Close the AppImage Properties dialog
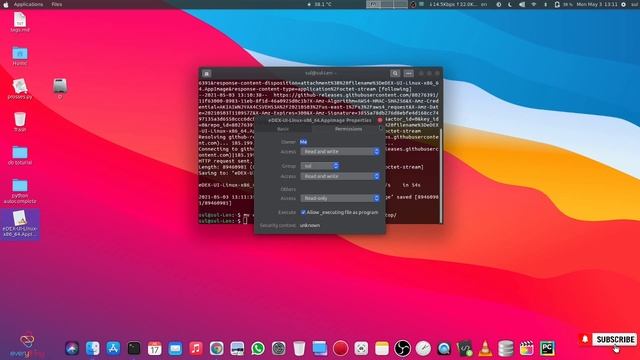 click(x=380, y=120)
